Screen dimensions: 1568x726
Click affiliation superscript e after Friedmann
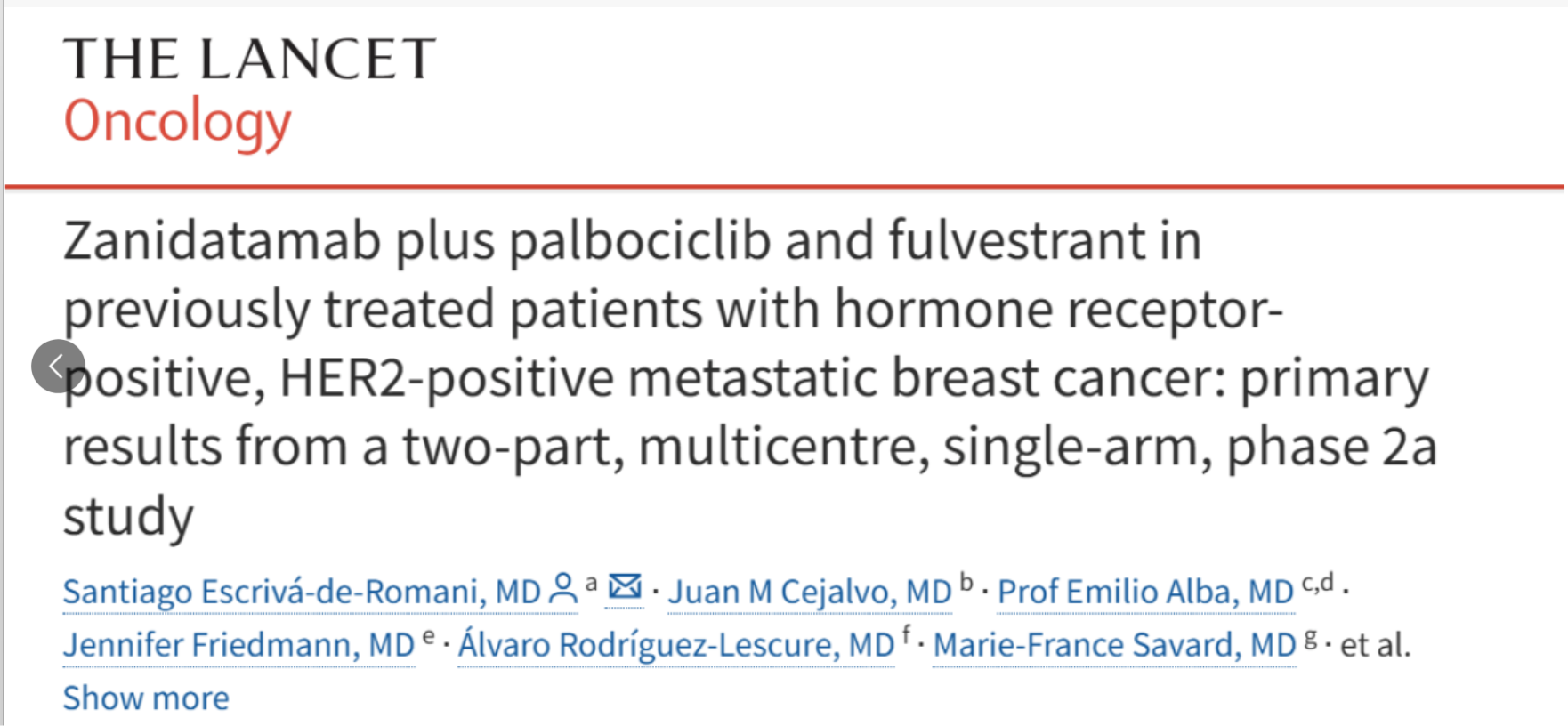[x=429, y=637]
